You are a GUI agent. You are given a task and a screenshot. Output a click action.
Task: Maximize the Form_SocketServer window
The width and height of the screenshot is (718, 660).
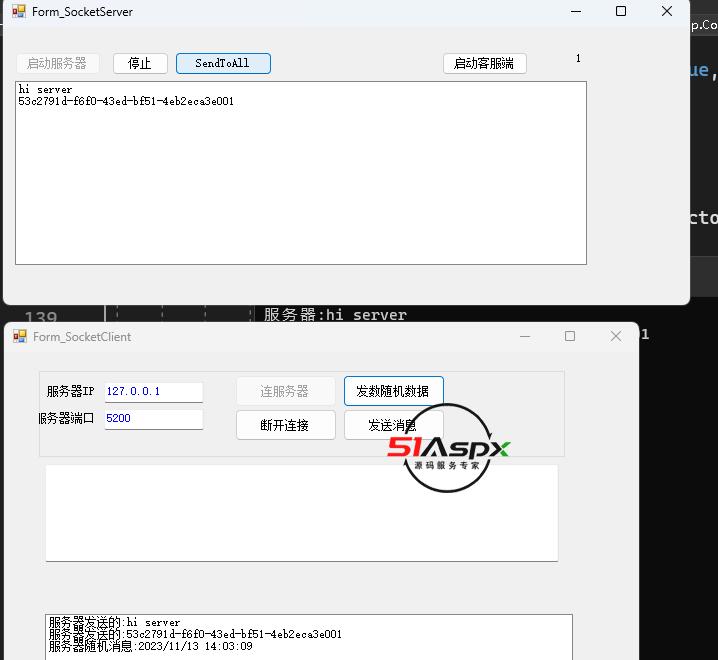pyautogui.click(x=621, y=11)
